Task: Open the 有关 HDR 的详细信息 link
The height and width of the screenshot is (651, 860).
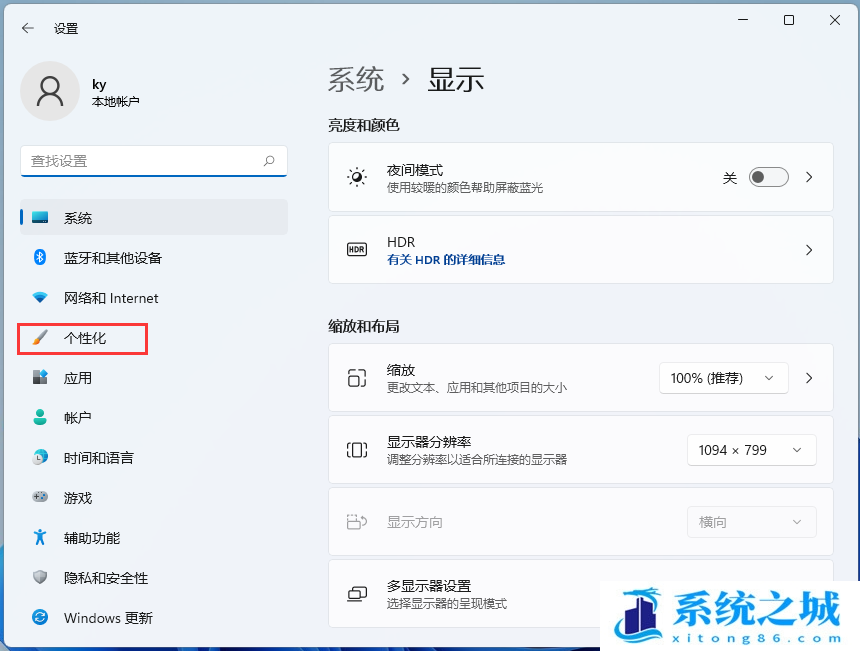Action: (x=446, y=260)
